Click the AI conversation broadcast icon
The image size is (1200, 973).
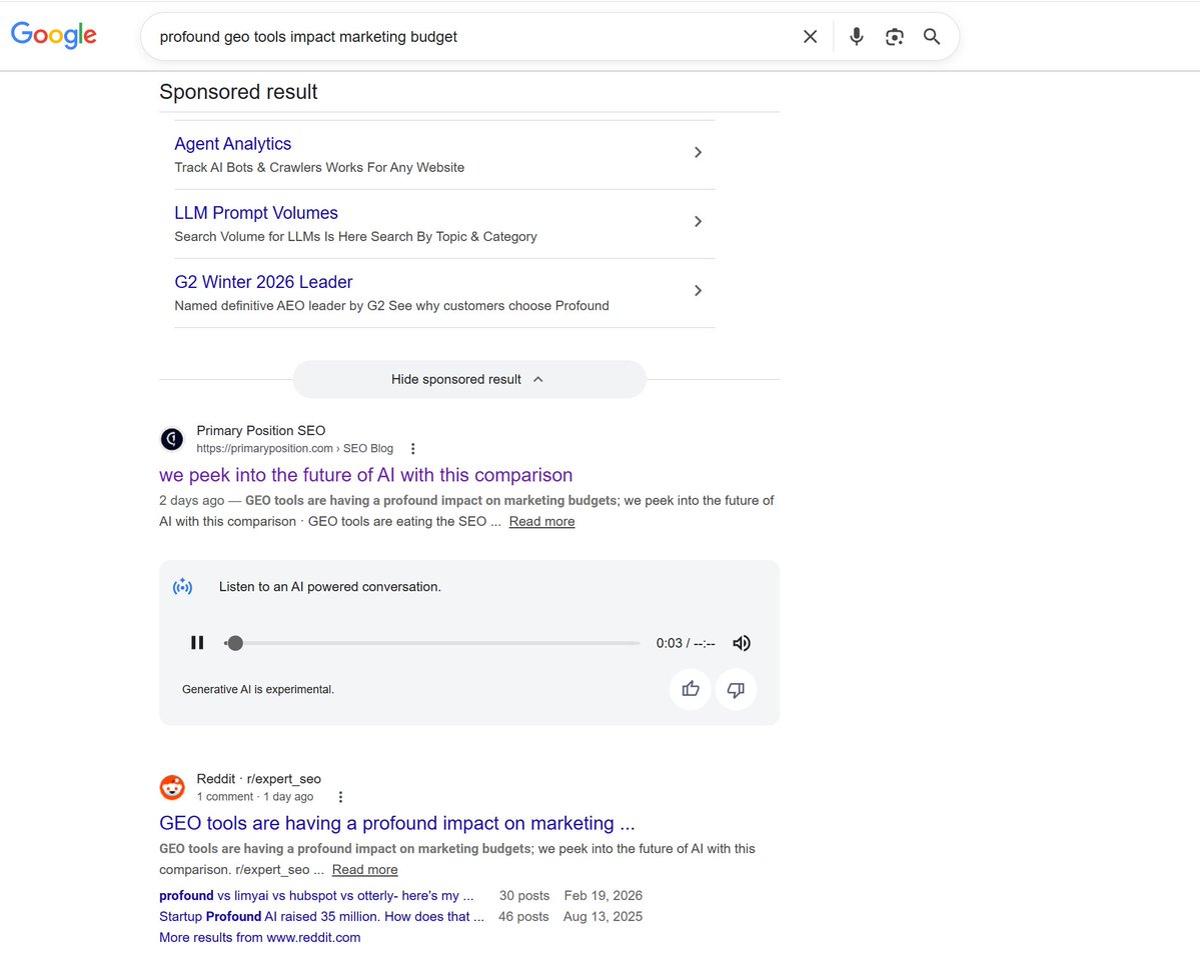(x=182, y=587)
